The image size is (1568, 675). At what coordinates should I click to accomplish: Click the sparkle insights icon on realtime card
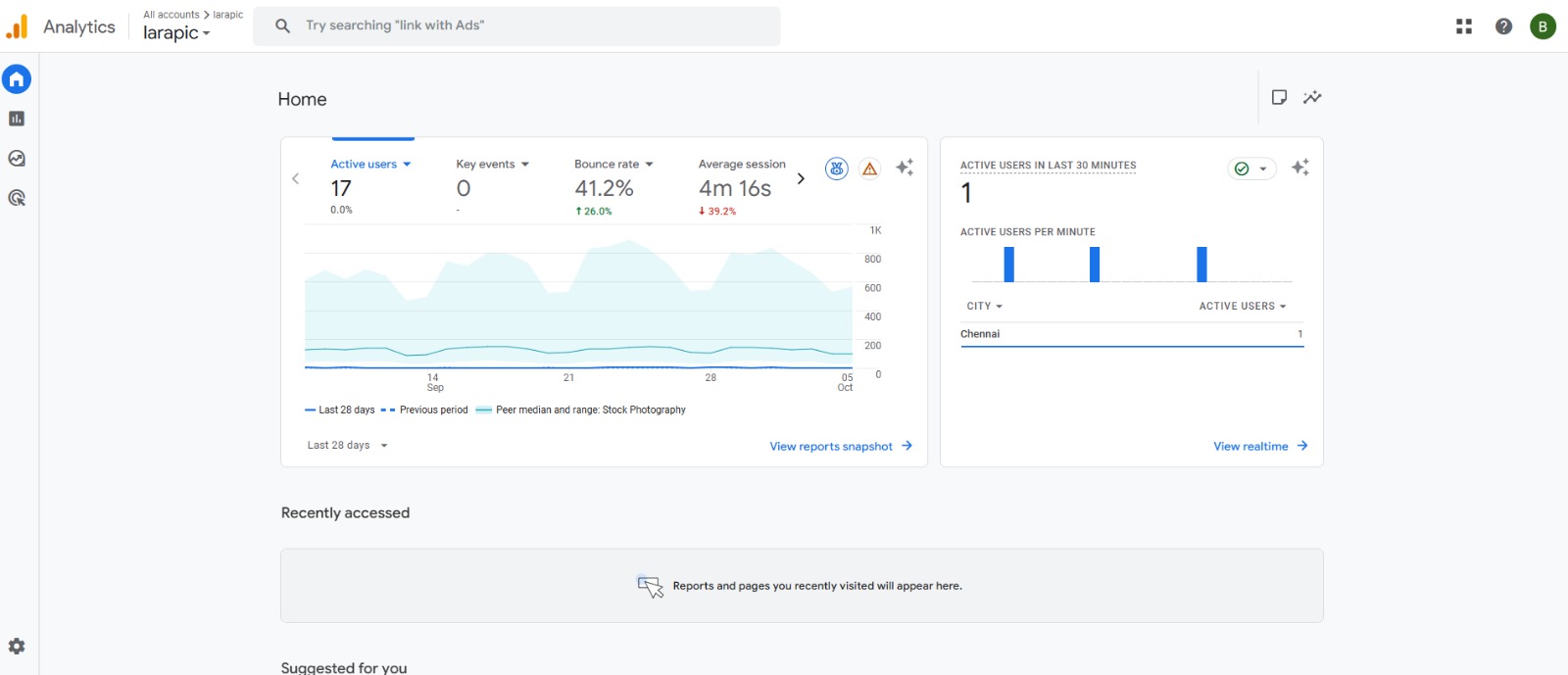click(1299, 168)
